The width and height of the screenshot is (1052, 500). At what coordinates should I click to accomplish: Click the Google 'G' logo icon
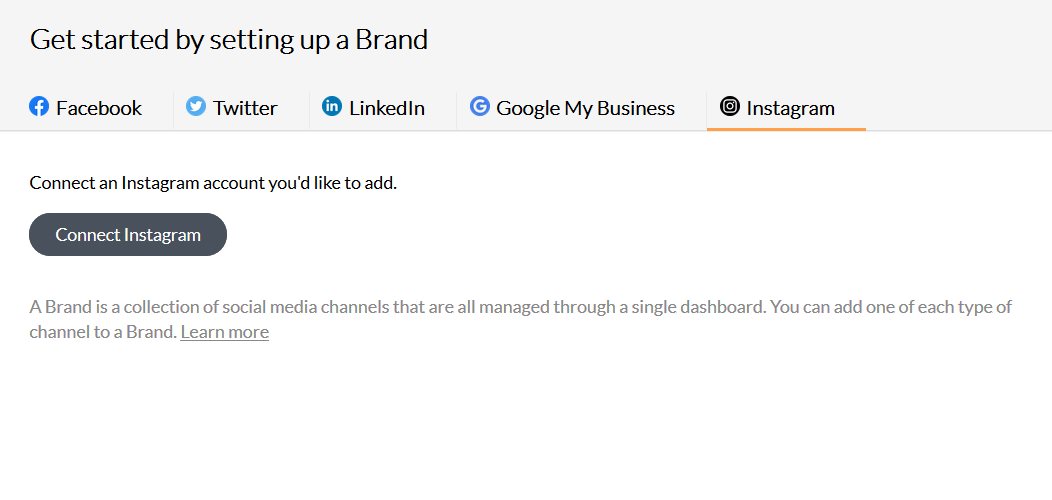click(480, 106)
